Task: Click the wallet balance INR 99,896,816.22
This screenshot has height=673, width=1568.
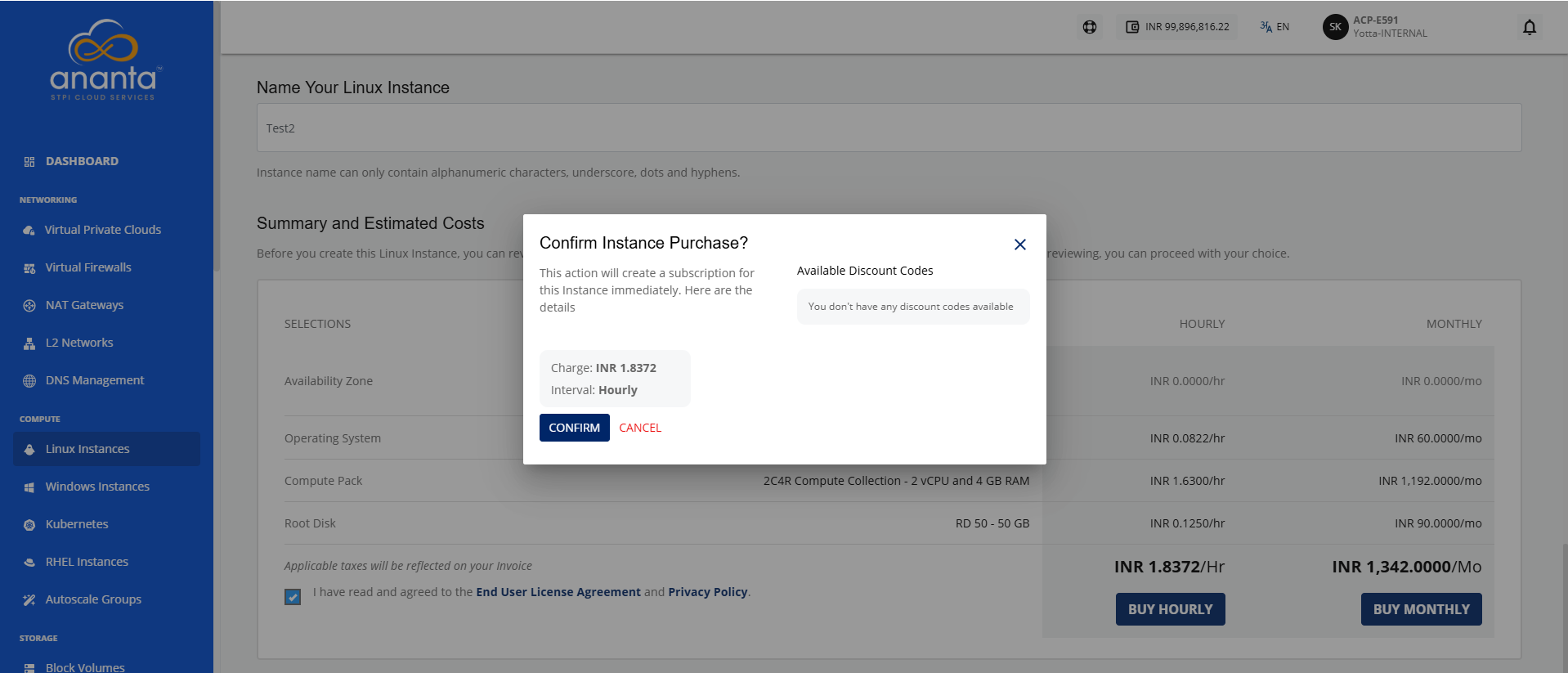Action: coord(1177,27)
